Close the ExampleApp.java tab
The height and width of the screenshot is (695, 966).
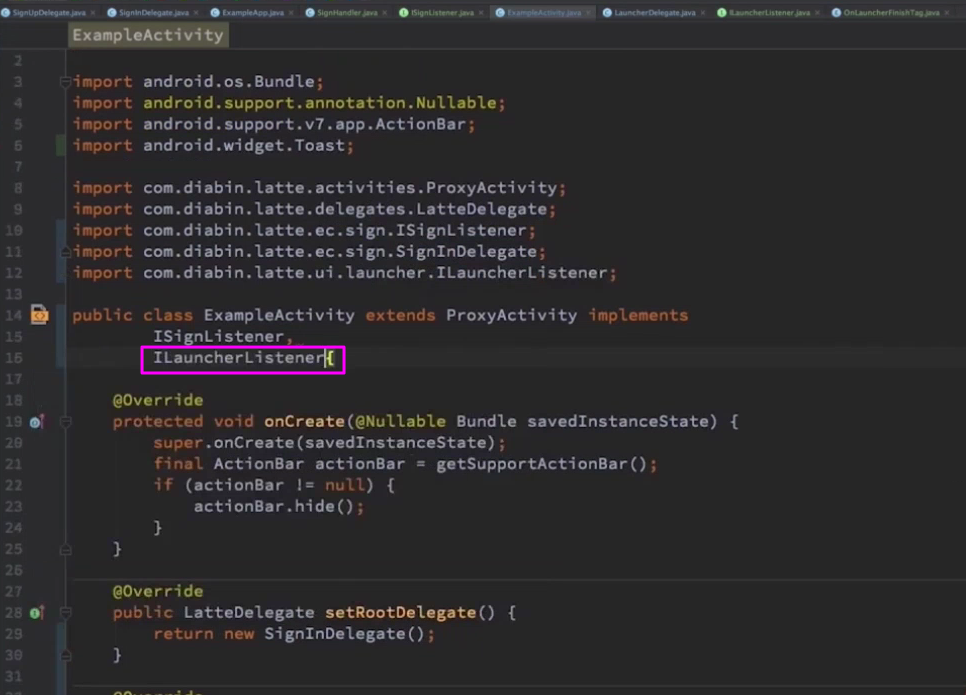(291, 13)
